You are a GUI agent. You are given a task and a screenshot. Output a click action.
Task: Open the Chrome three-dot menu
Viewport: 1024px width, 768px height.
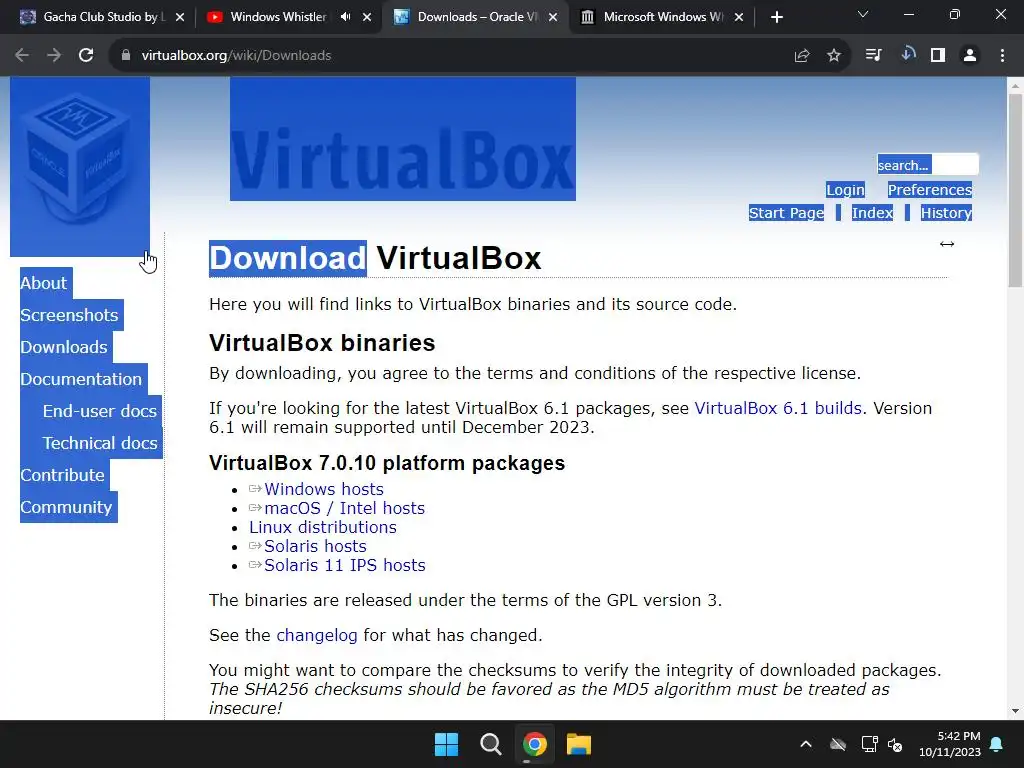click(1002, 56)
